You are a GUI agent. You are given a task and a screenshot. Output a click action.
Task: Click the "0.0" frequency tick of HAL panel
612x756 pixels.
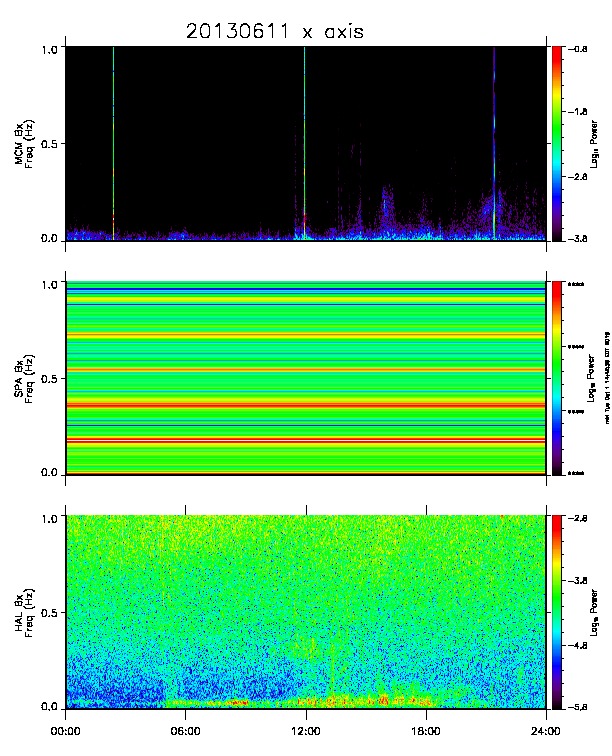coord(49,707)
